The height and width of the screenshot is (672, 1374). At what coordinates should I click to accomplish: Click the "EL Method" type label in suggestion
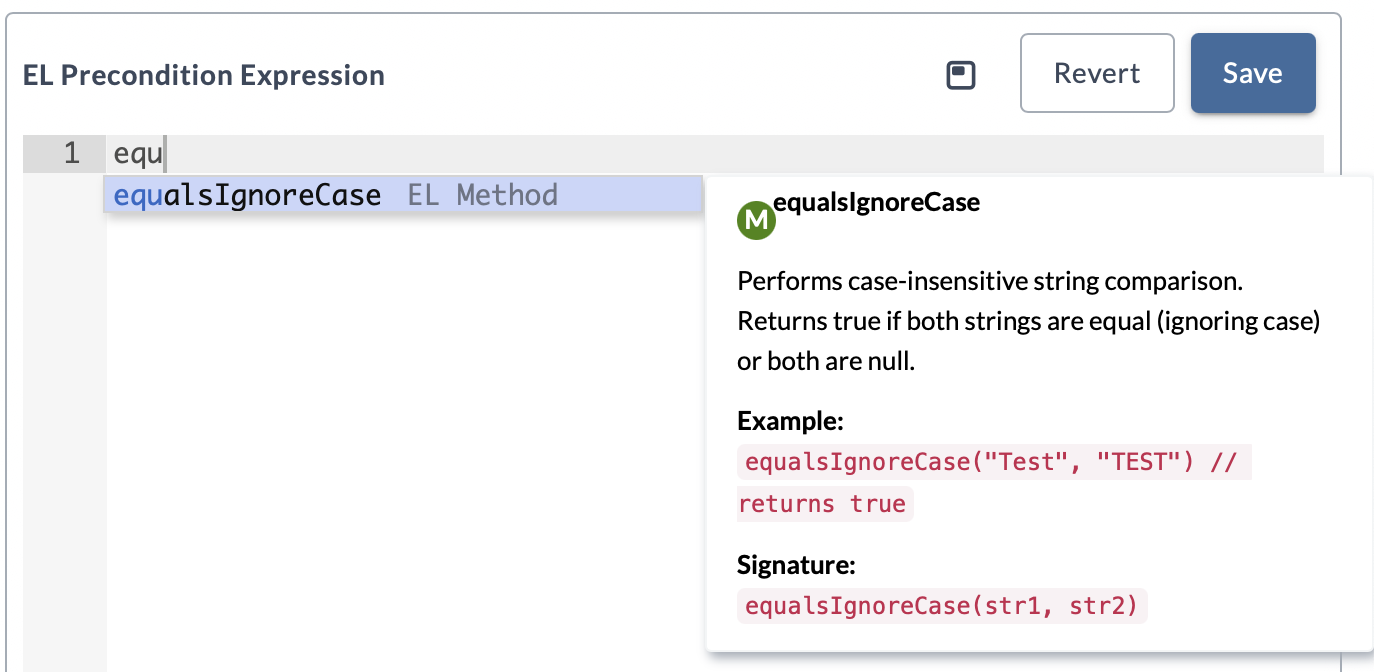click(482, 195)
